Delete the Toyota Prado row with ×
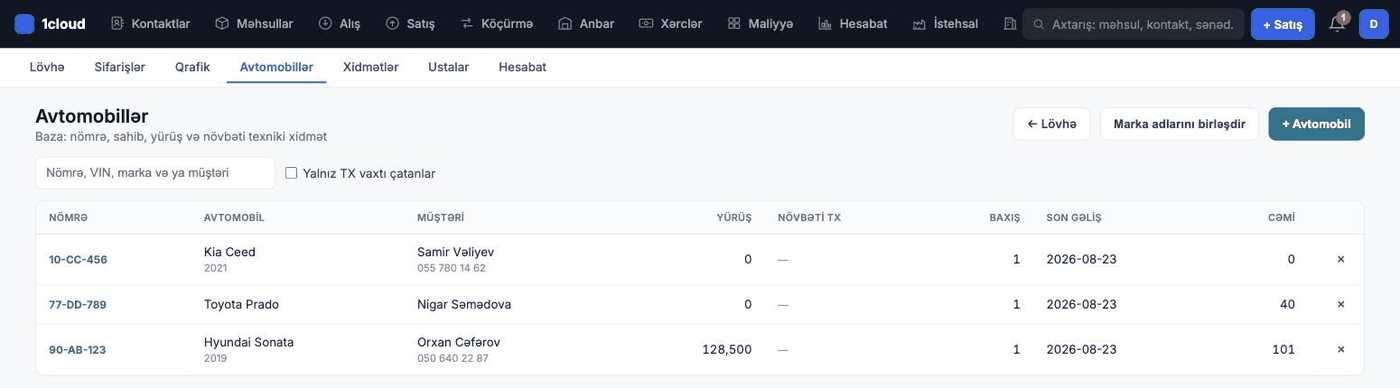 click(x=1341, y=304)
